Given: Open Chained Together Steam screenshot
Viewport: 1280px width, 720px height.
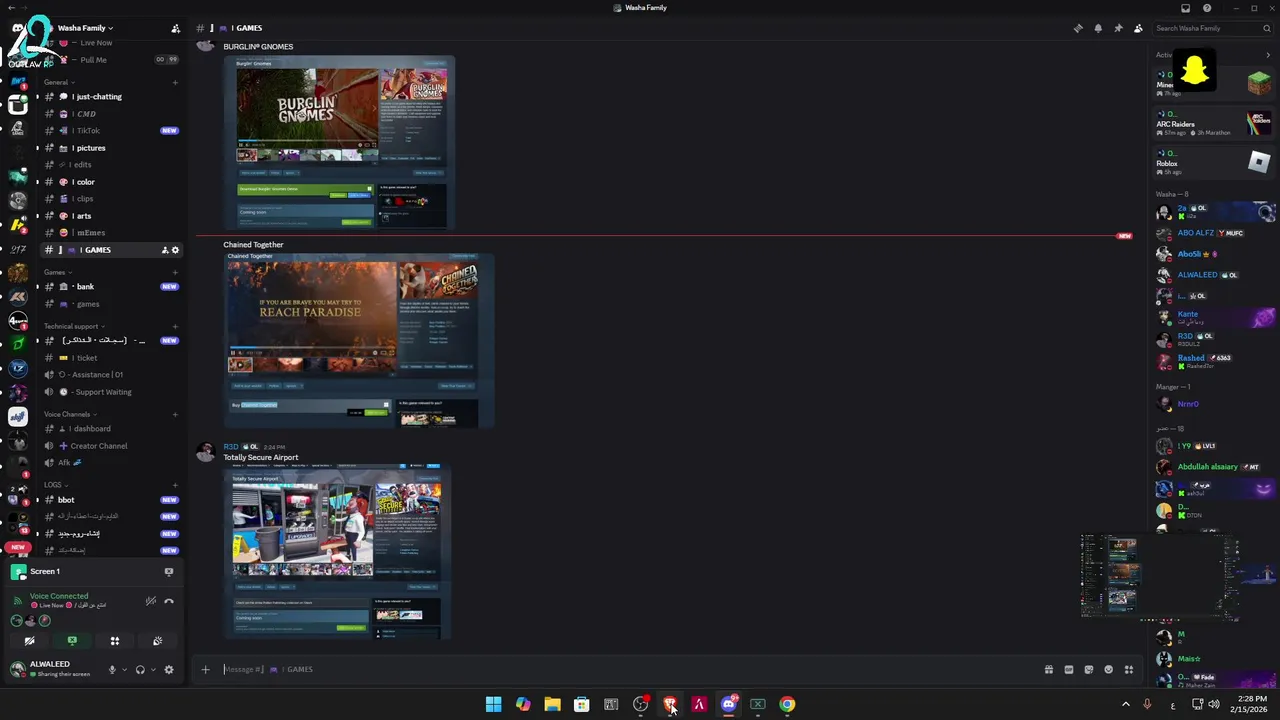Looking at the screenshot, I should 359,340.
